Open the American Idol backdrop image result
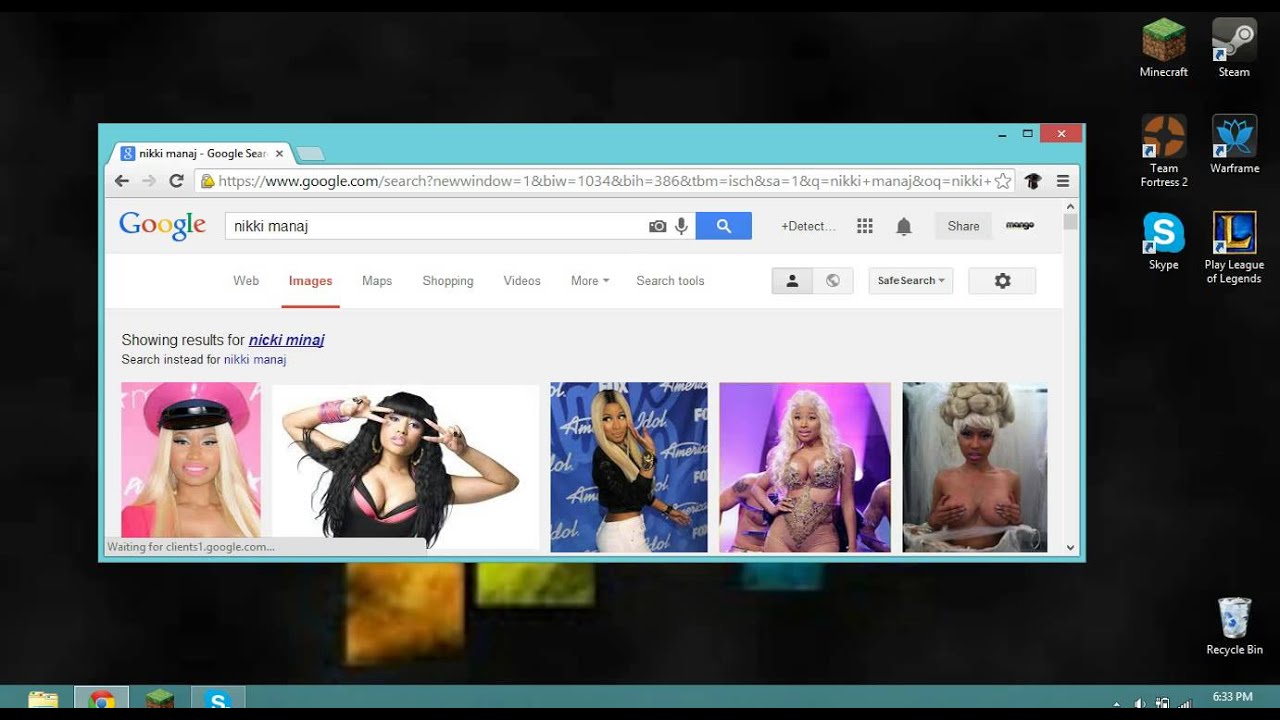The width and height of the screenshot is (1280, 720). (629, 467)
